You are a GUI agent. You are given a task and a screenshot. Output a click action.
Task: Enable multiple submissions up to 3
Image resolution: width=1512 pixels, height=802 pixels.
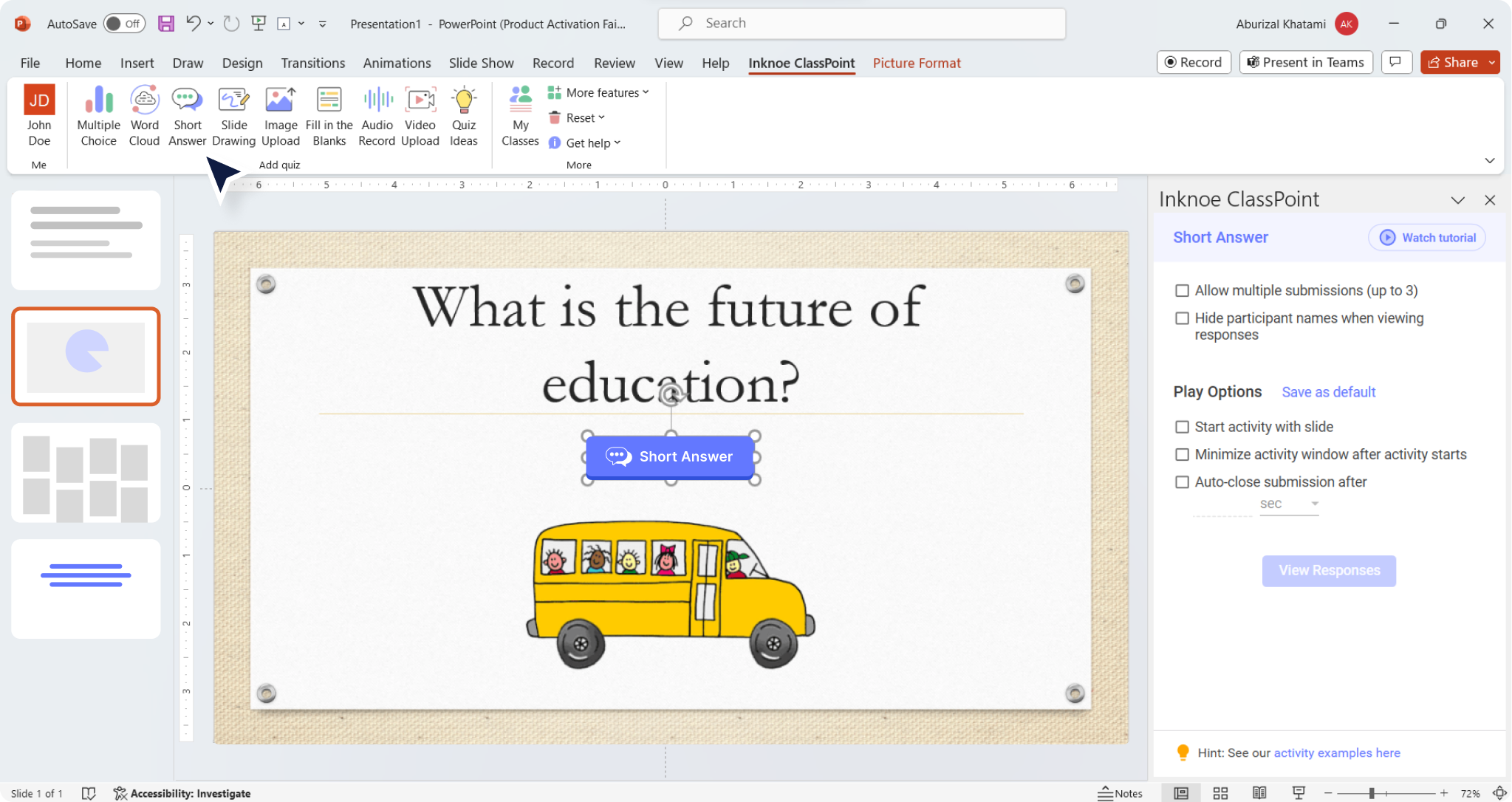[1182, 290]
